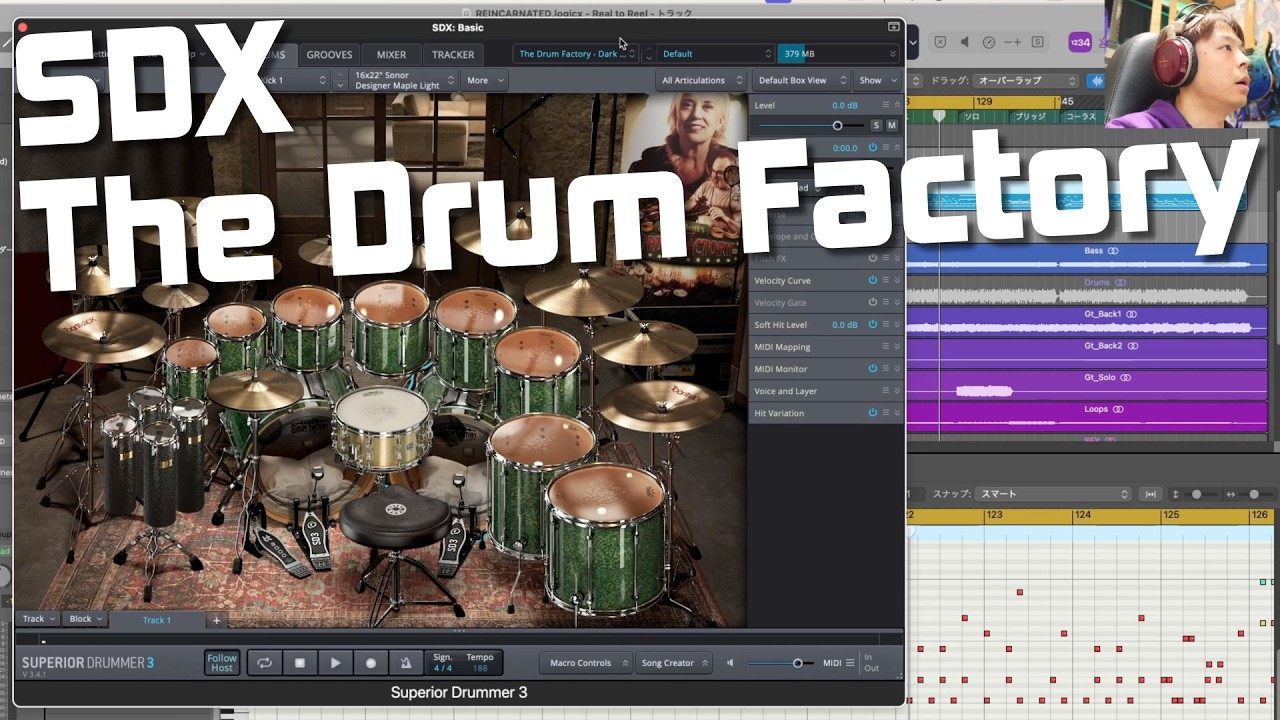Viewport: 1280px width, 720px height.
Task: Click the Logic speaker icon in toolbar
Action: [x=964, y=42]
